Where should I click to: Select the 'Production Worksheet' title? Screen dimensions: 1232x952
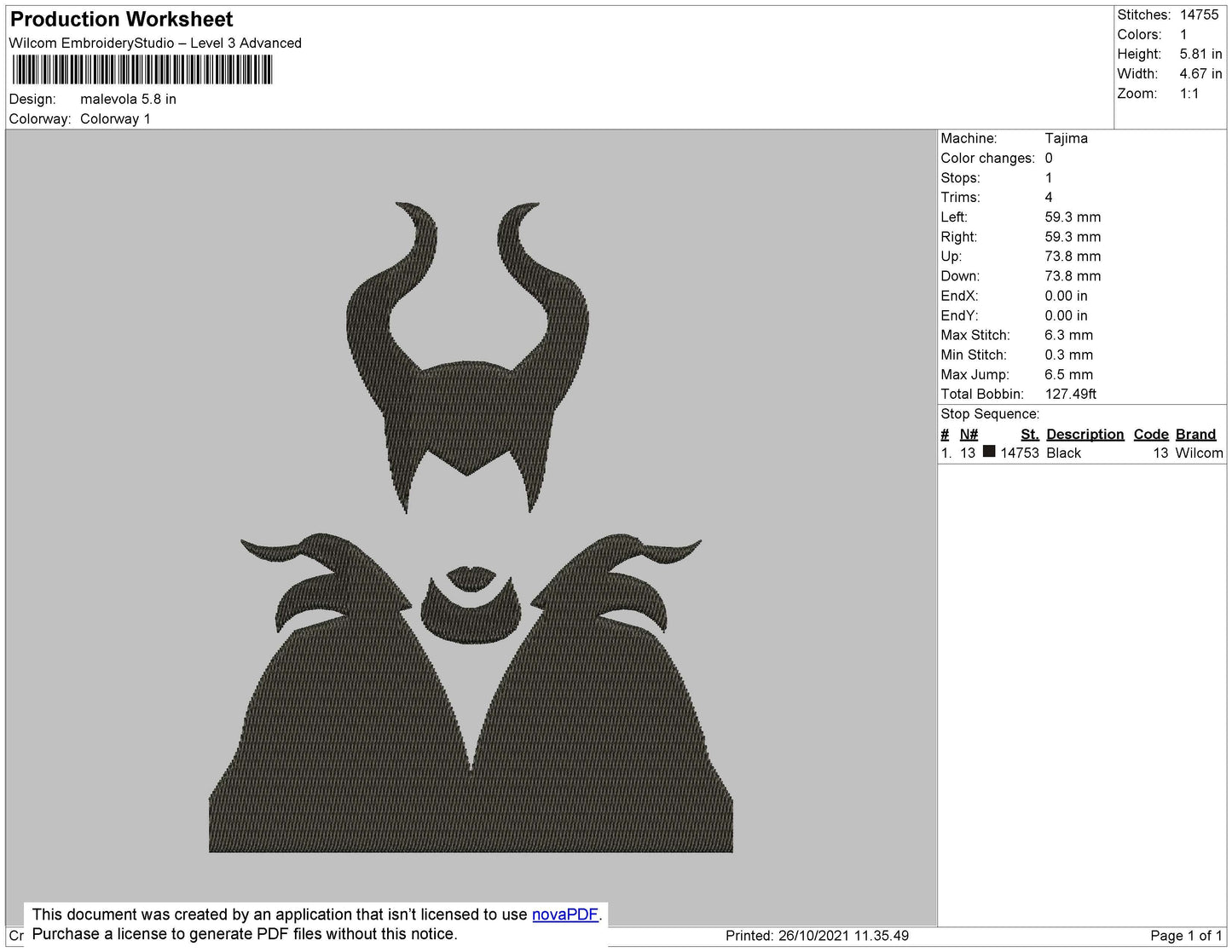tap(121, 20)
